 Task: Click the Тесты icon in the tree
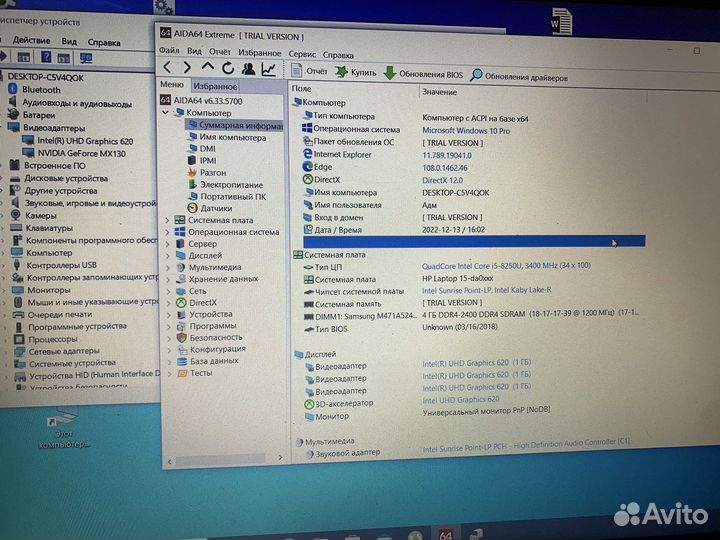tap(182, 373)
